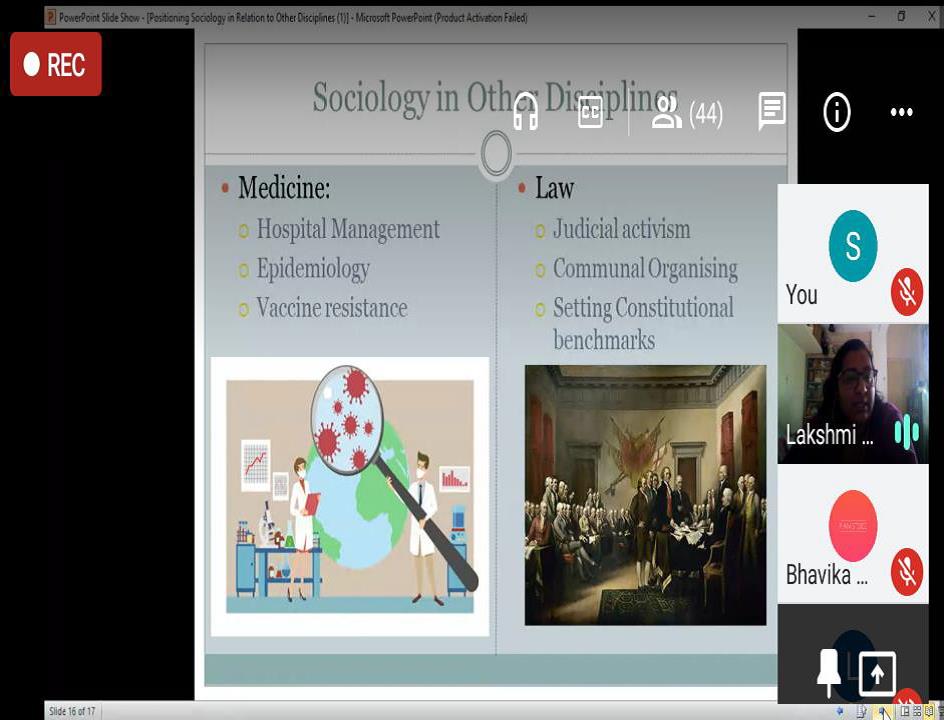The image size is (944, 720).
Task: Open the participants list showing 44
Action: click(686, 113)
